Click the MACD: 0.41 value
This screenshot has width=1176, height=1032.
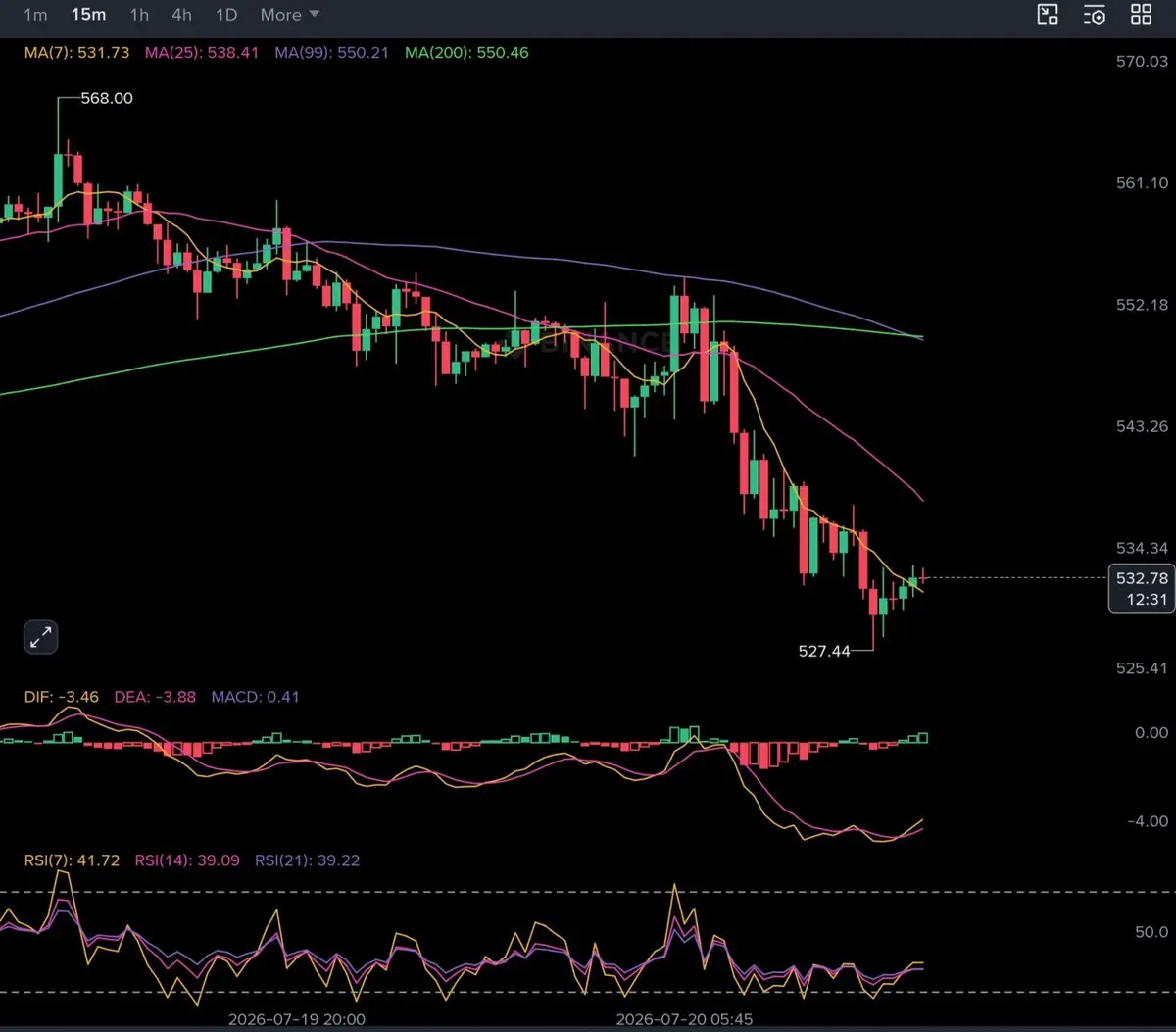point(255,697)
